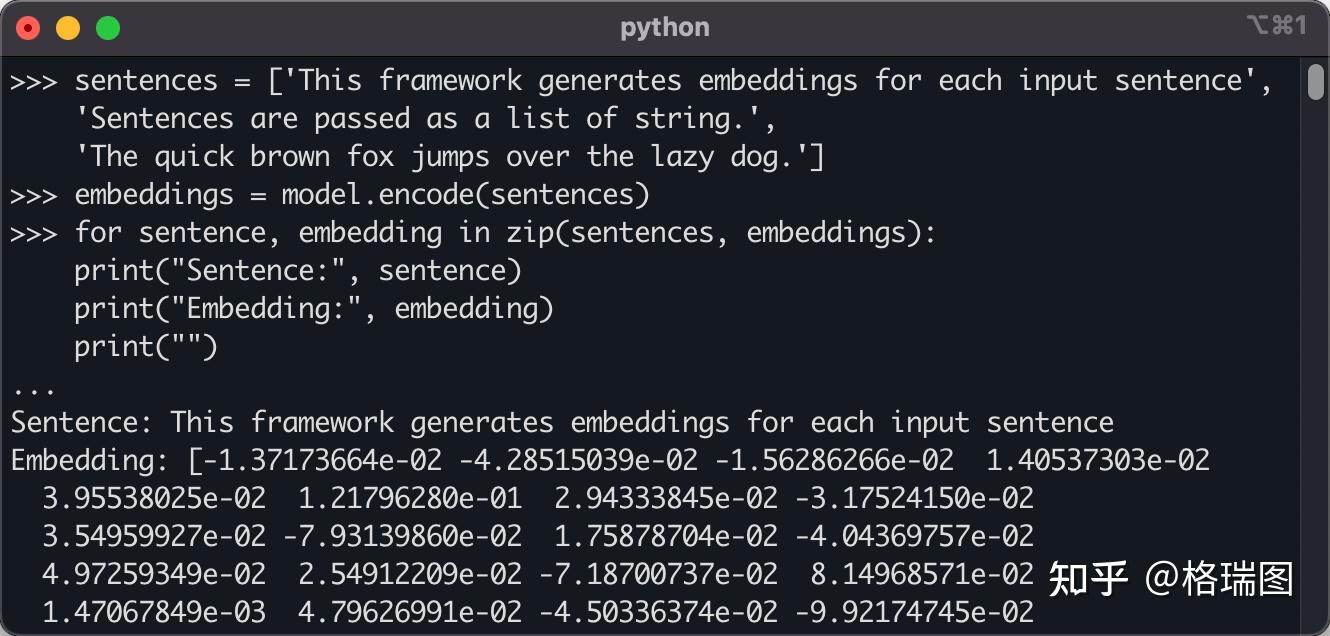This screenshot has width=1330, height=636.
Task: Click the ⌥⌘1 window shortcut indicator
Action: tap(1276, 26)
